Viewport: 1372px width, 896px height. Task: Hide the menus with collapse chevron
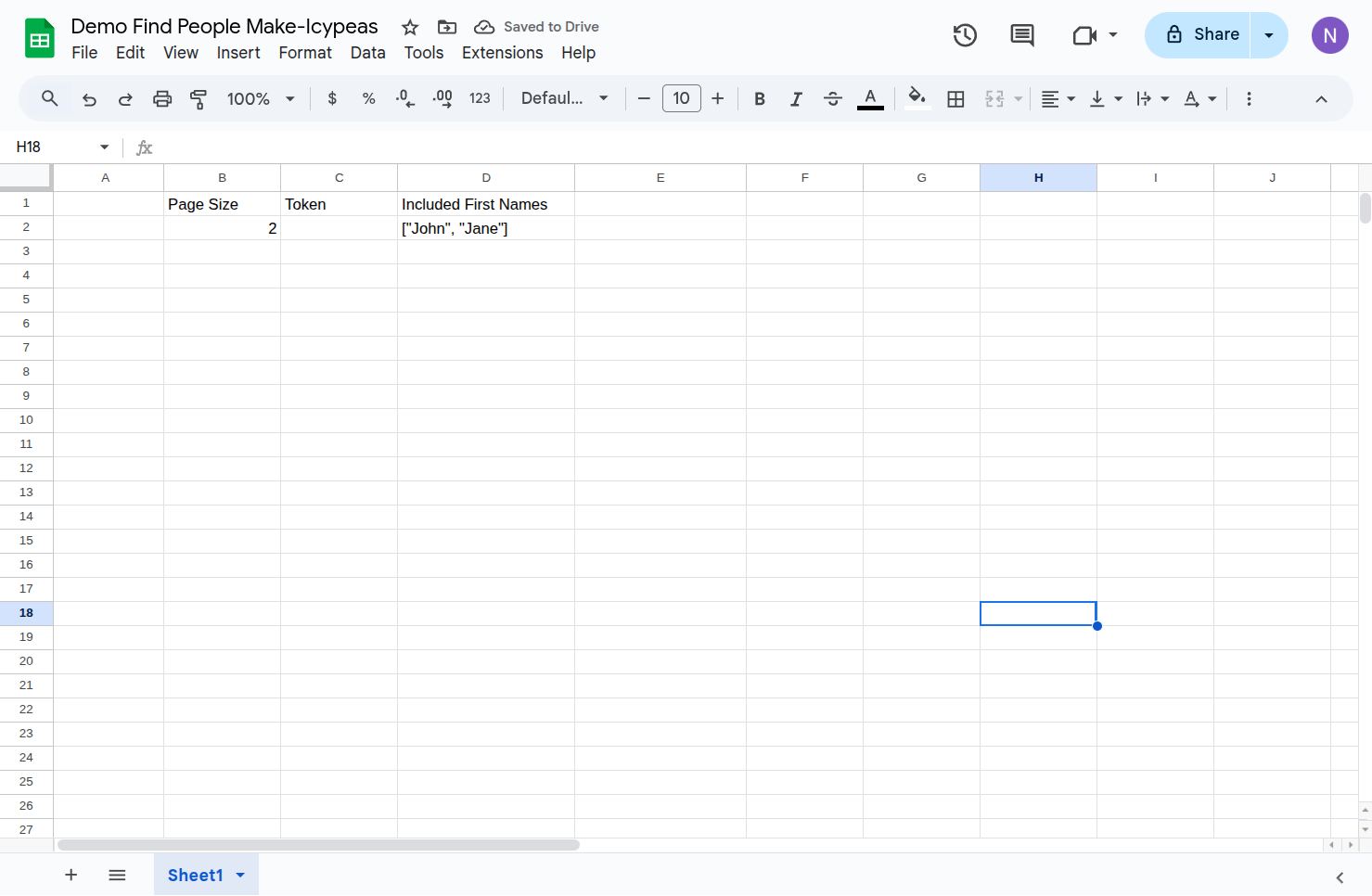point(1321,98)
